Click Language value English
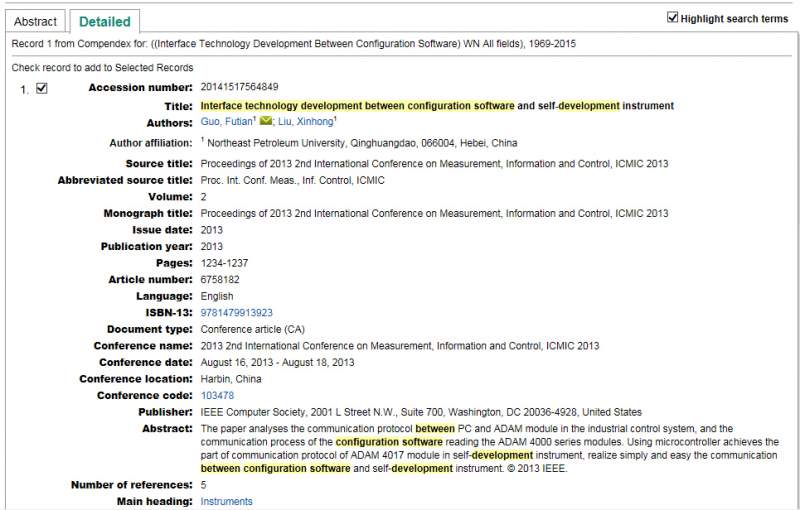 point(217,296)
